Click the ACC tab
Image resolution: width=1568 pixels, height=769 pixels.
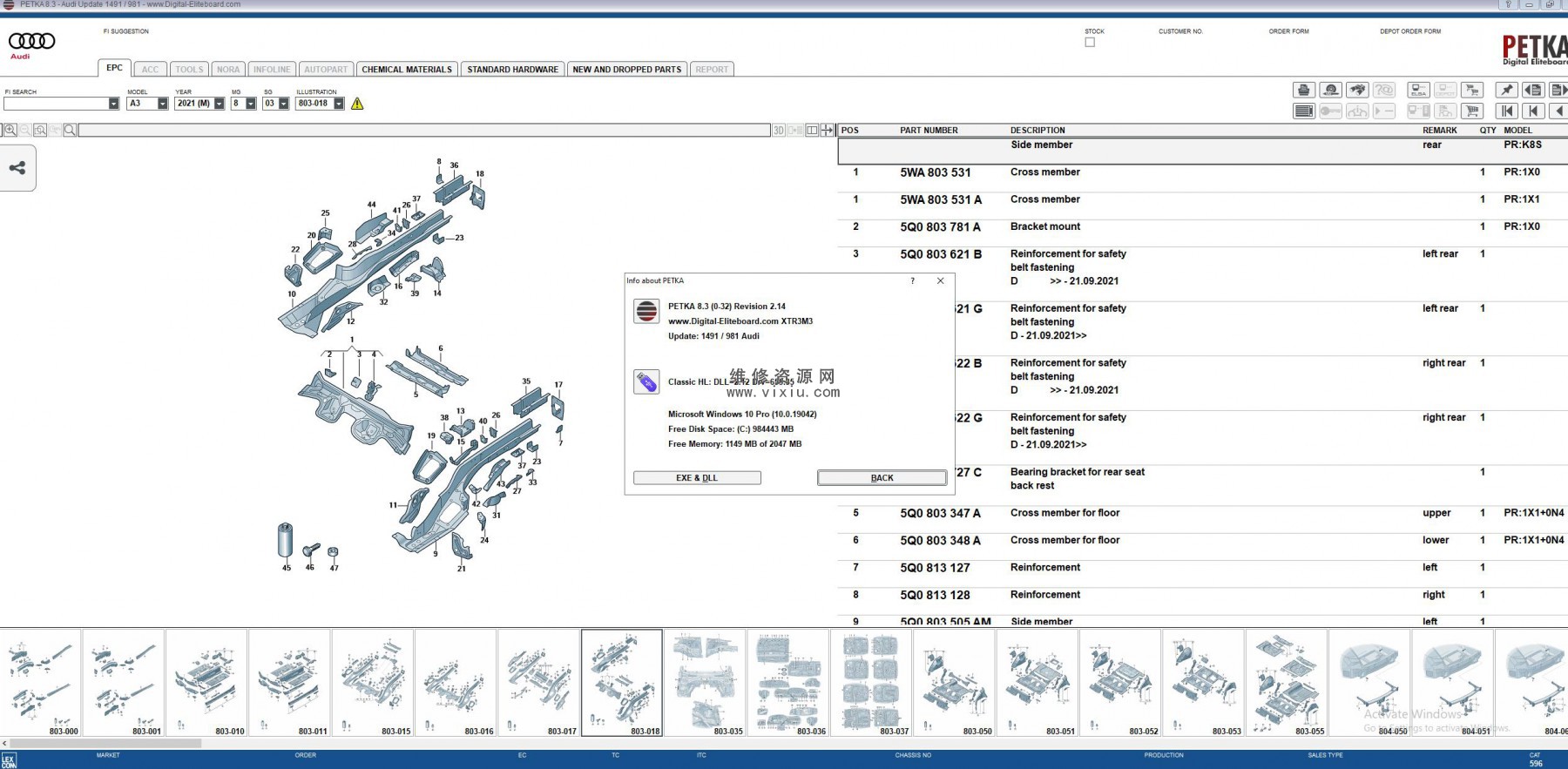[150, 70]
